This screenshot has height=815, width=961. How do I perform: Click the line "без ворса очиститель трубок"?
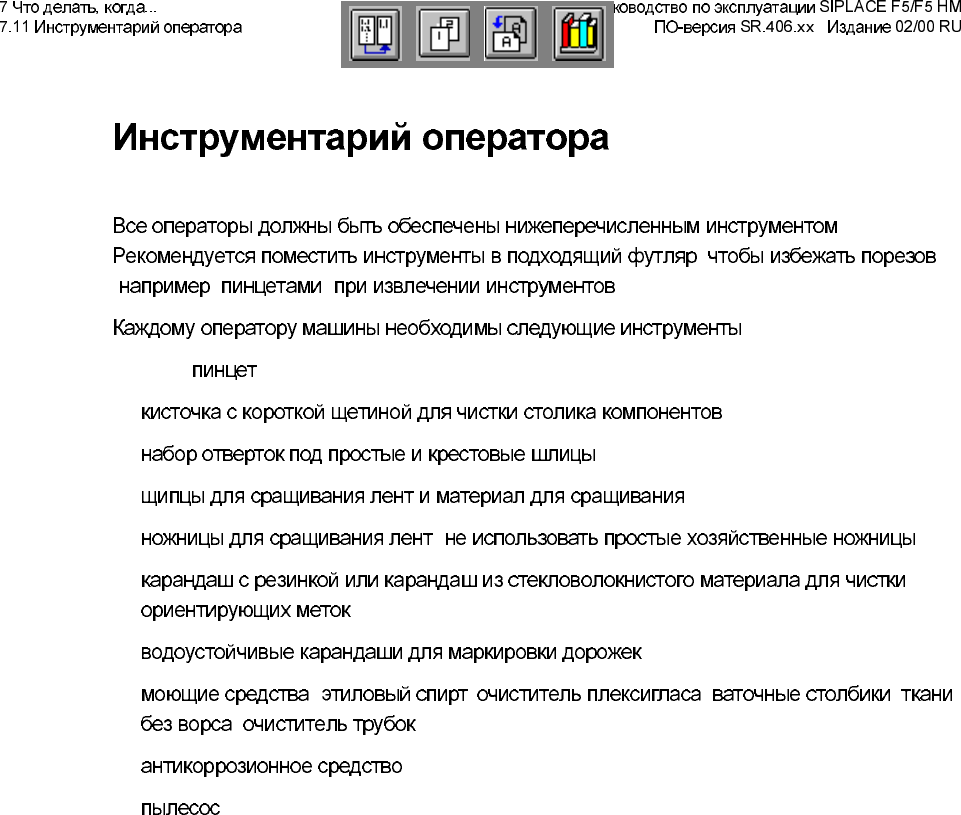(x=278, y=724)
